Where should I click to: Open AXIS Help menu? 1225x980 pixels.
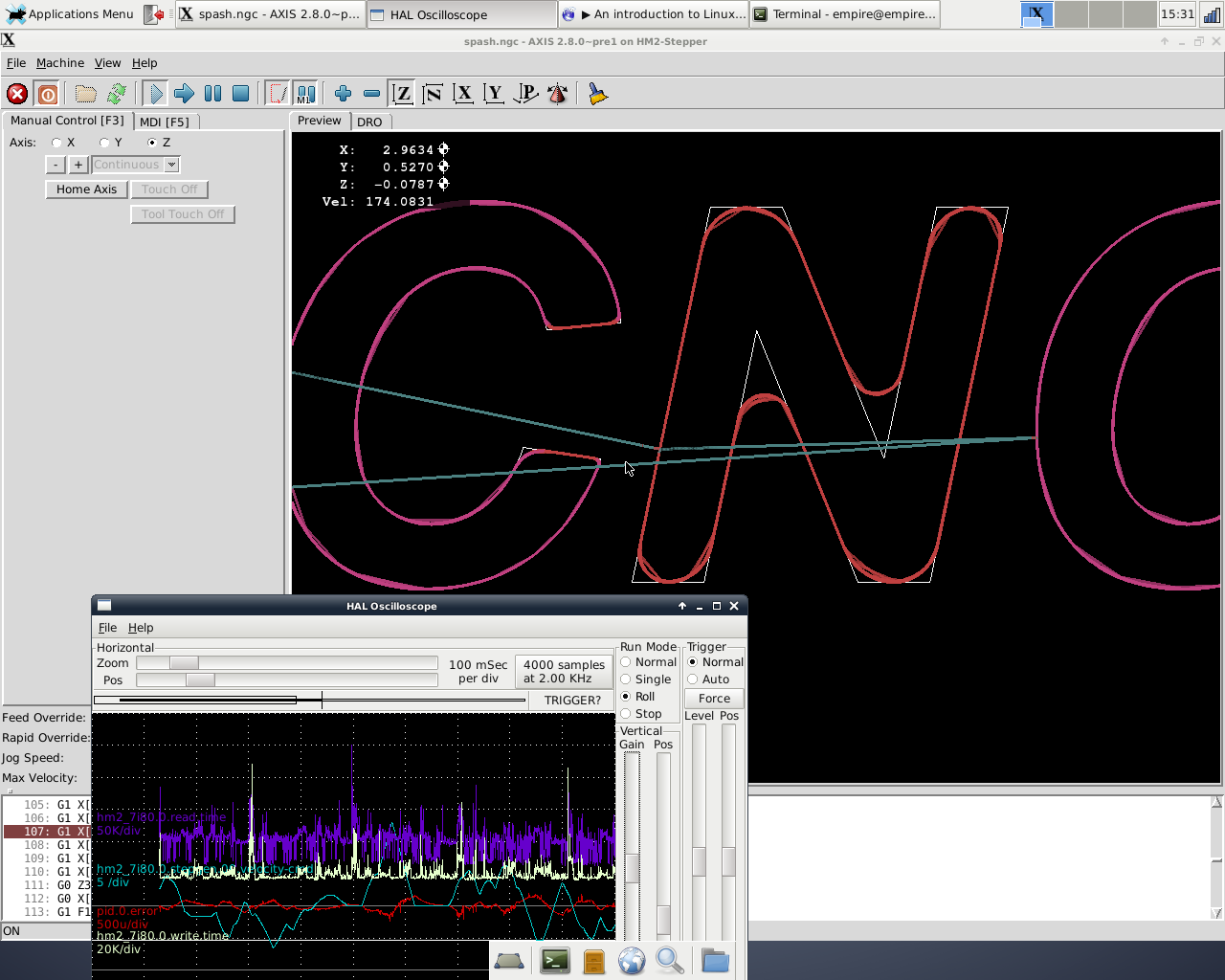[145, 63]
